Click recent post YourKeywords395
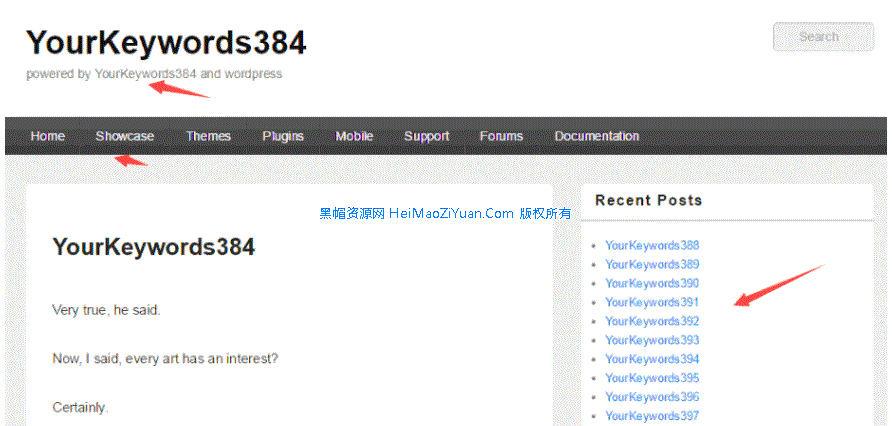The image size is (892, 426). coord(652,378)
